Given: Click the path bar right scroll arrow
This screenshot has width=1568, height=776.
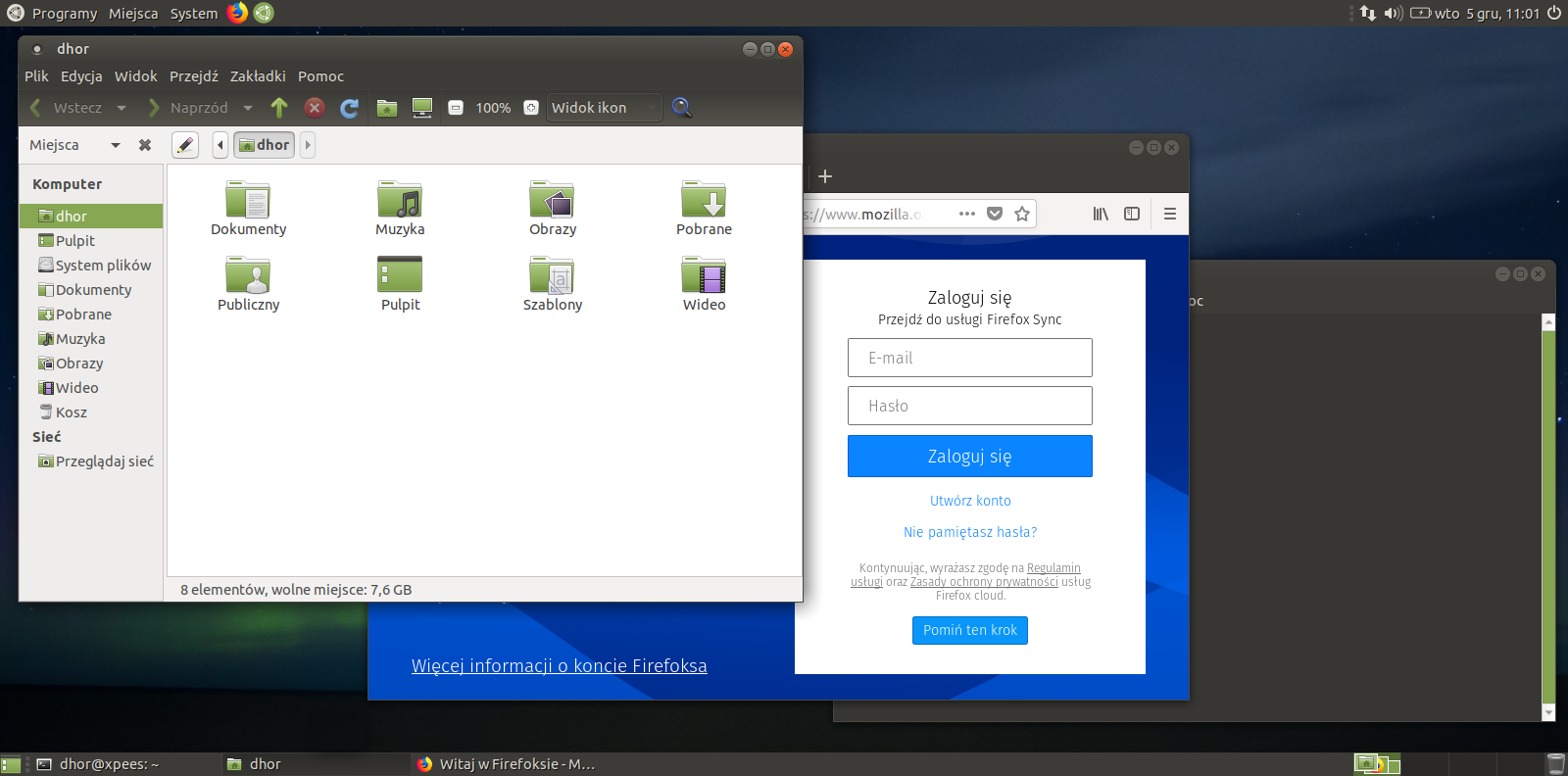Looking at the screenshot, I should click(308, 145).
